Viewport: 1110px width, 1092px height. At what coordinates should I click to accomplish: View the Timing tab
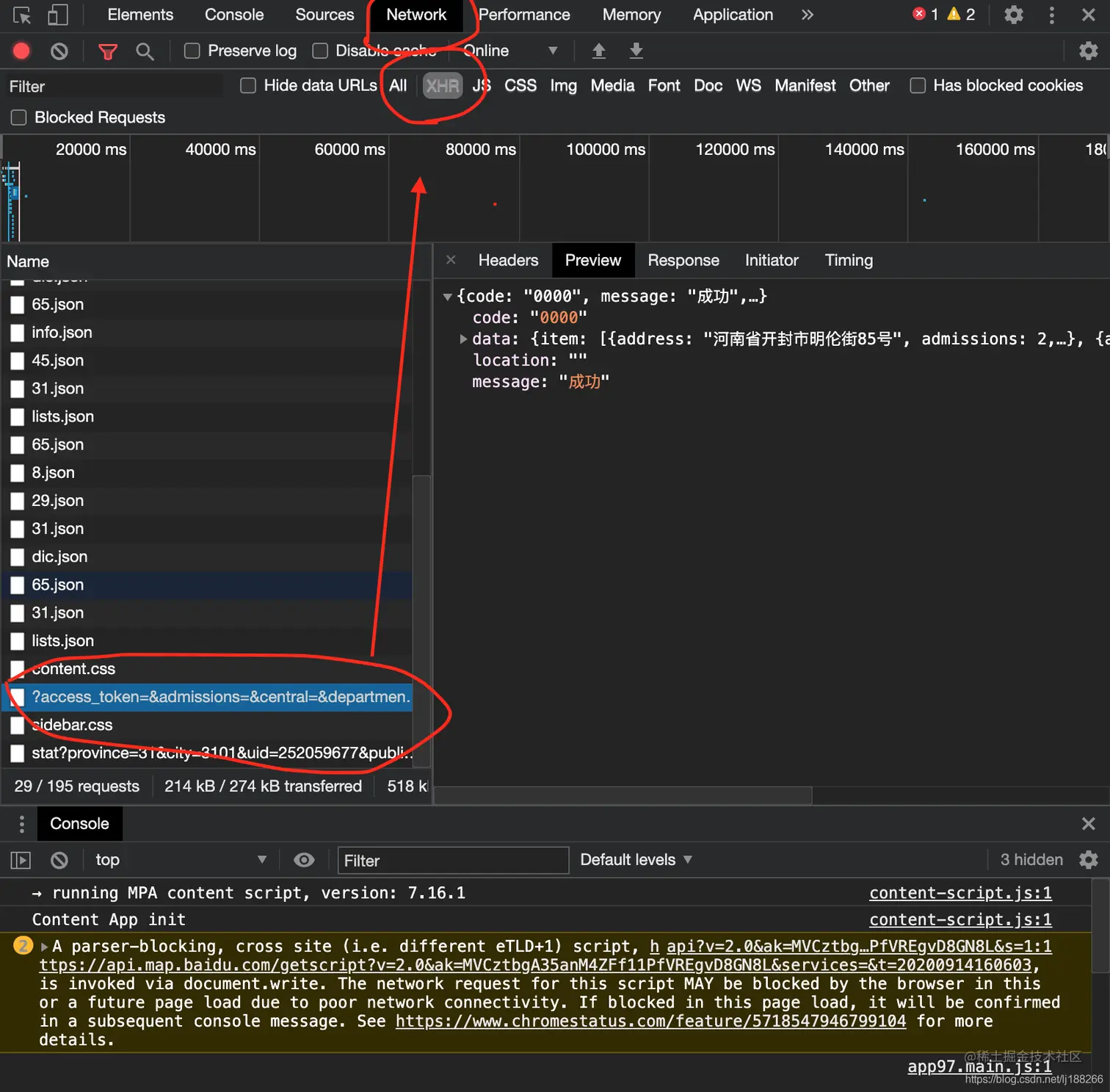(x=849, y=260)
